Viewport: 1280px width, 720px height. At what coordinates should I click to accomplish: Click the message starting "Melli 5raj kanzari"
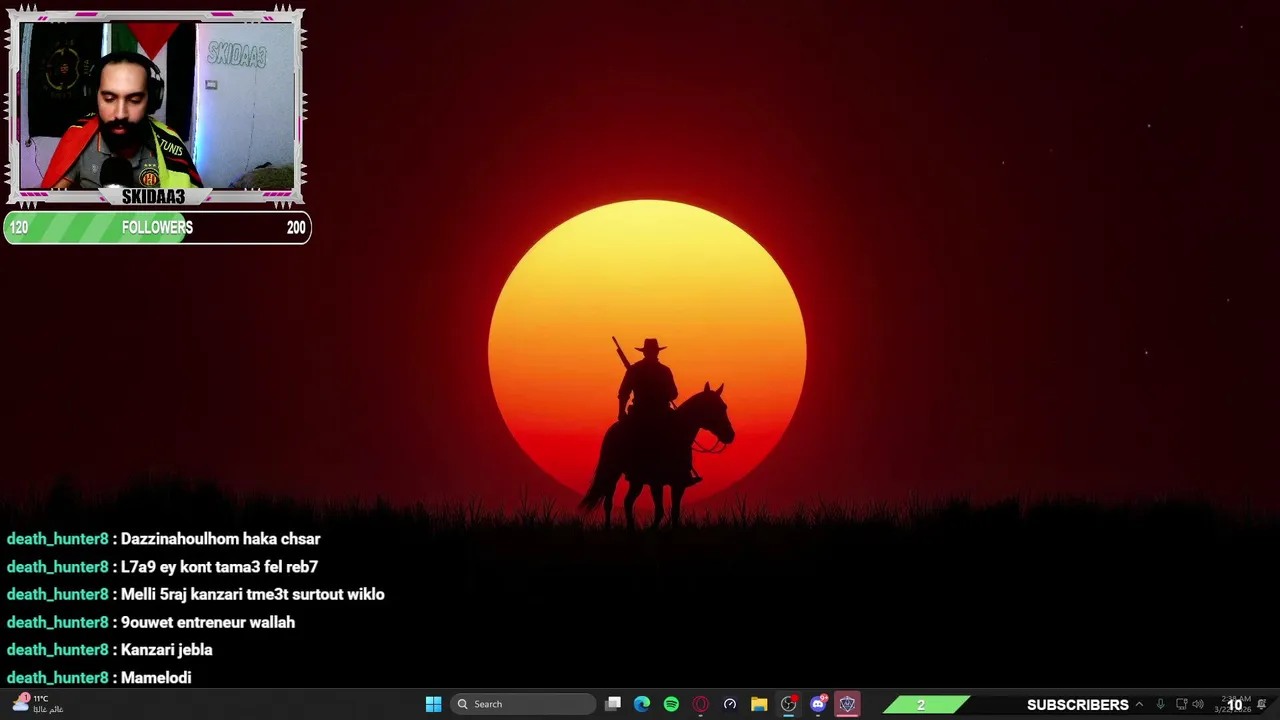tap(252, 594)
